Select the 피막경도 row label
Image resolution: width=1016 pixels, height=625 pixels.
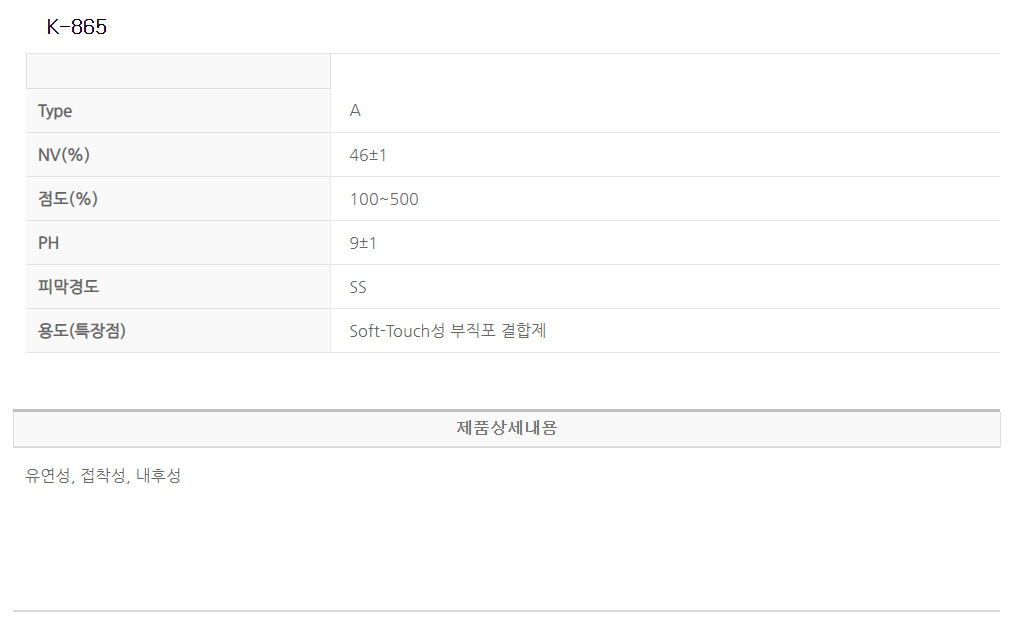click(x=69, y=287)
